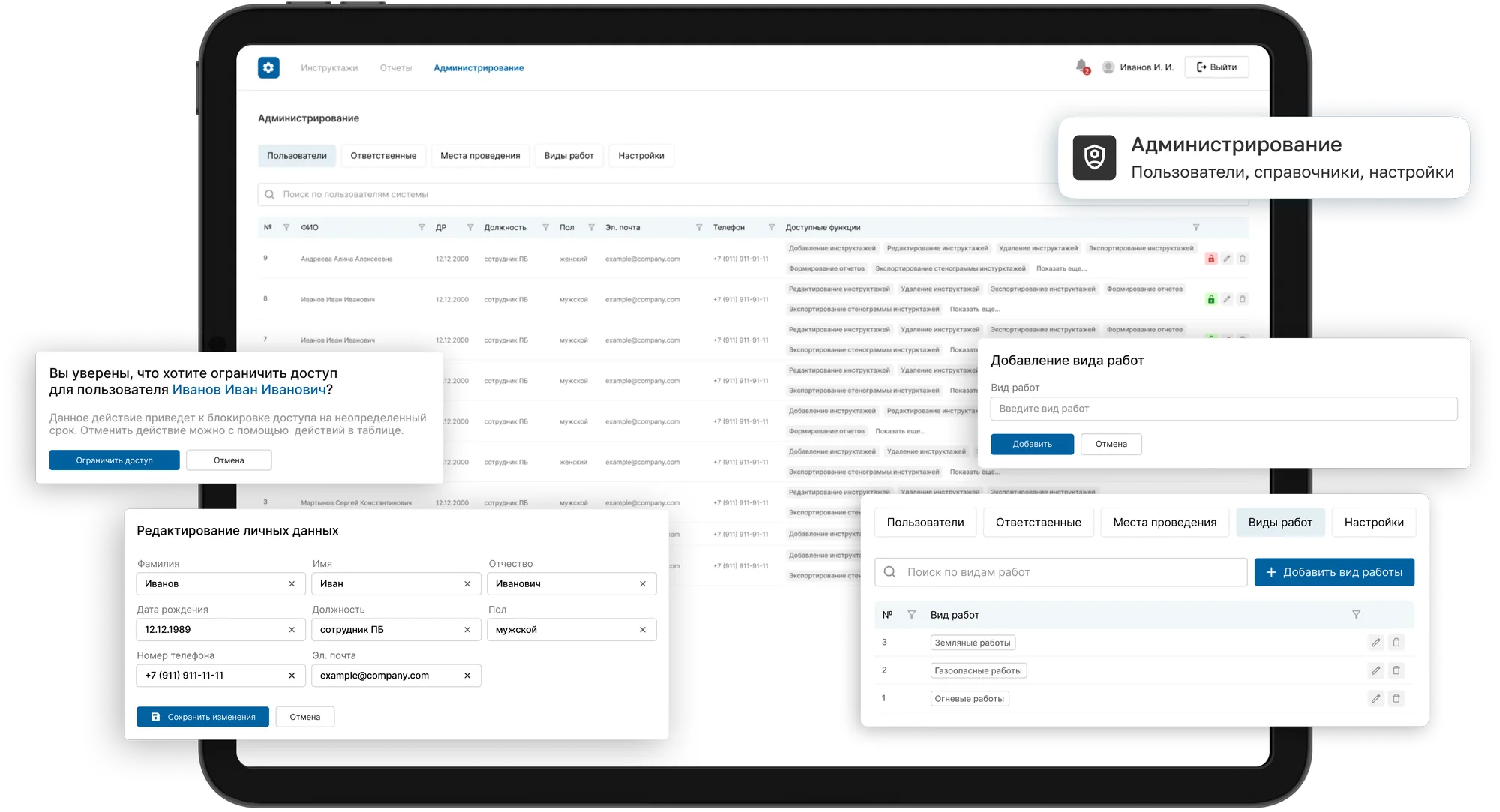Viewport: 1500px width, 812px height.
Task: Click the Введите вид работ input
Action: (1224, 409)
